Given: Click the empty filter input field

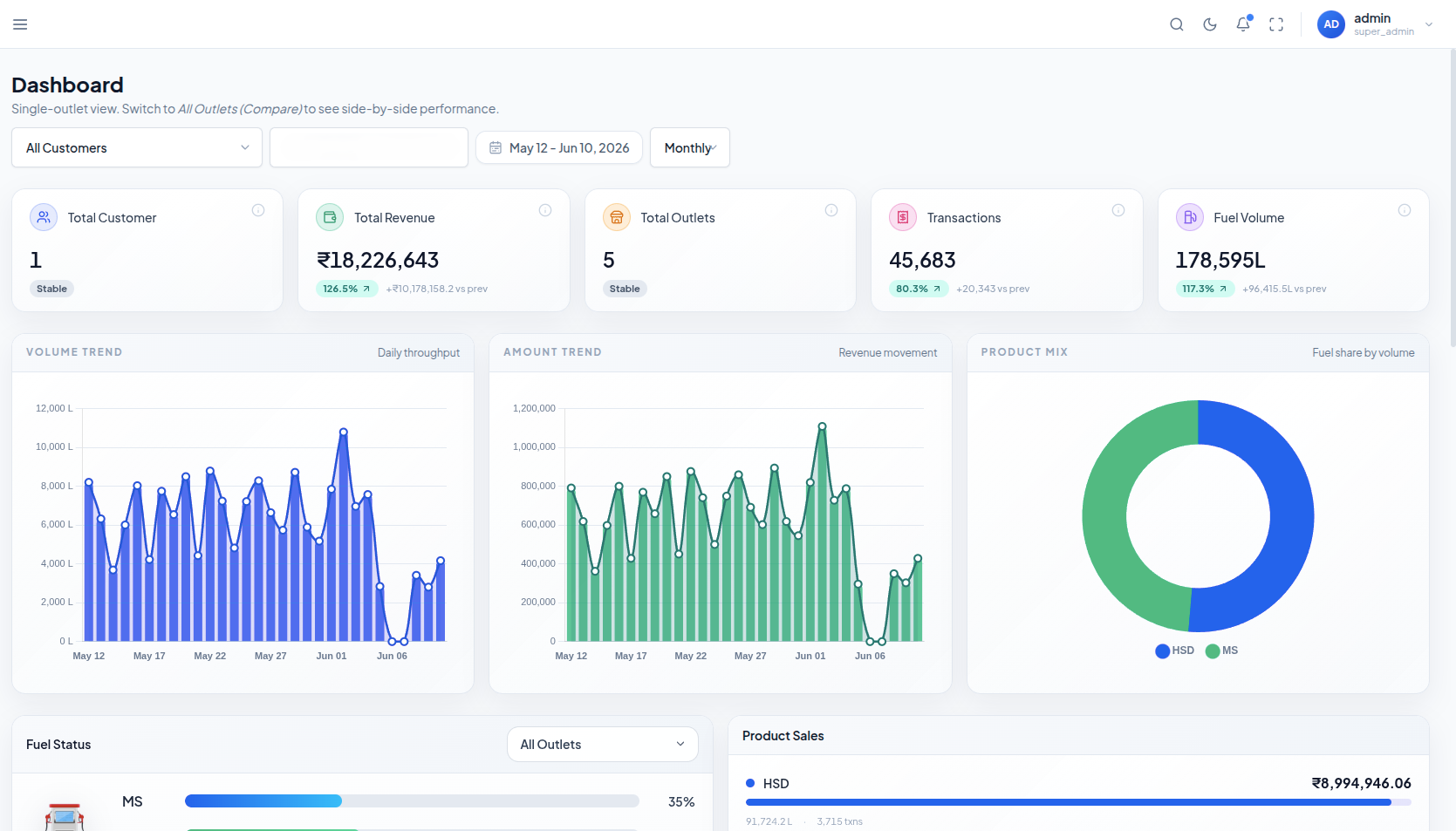Looking at the screenshot, I should click(369, 147).
